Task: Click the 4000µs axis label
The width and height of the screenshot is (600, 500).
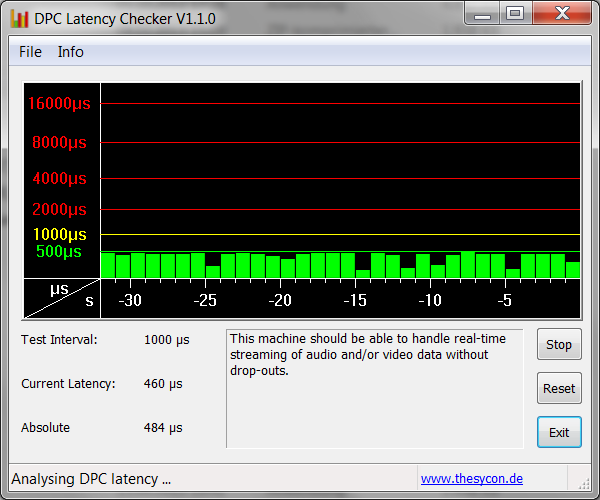Action: [x=59, y=178]
